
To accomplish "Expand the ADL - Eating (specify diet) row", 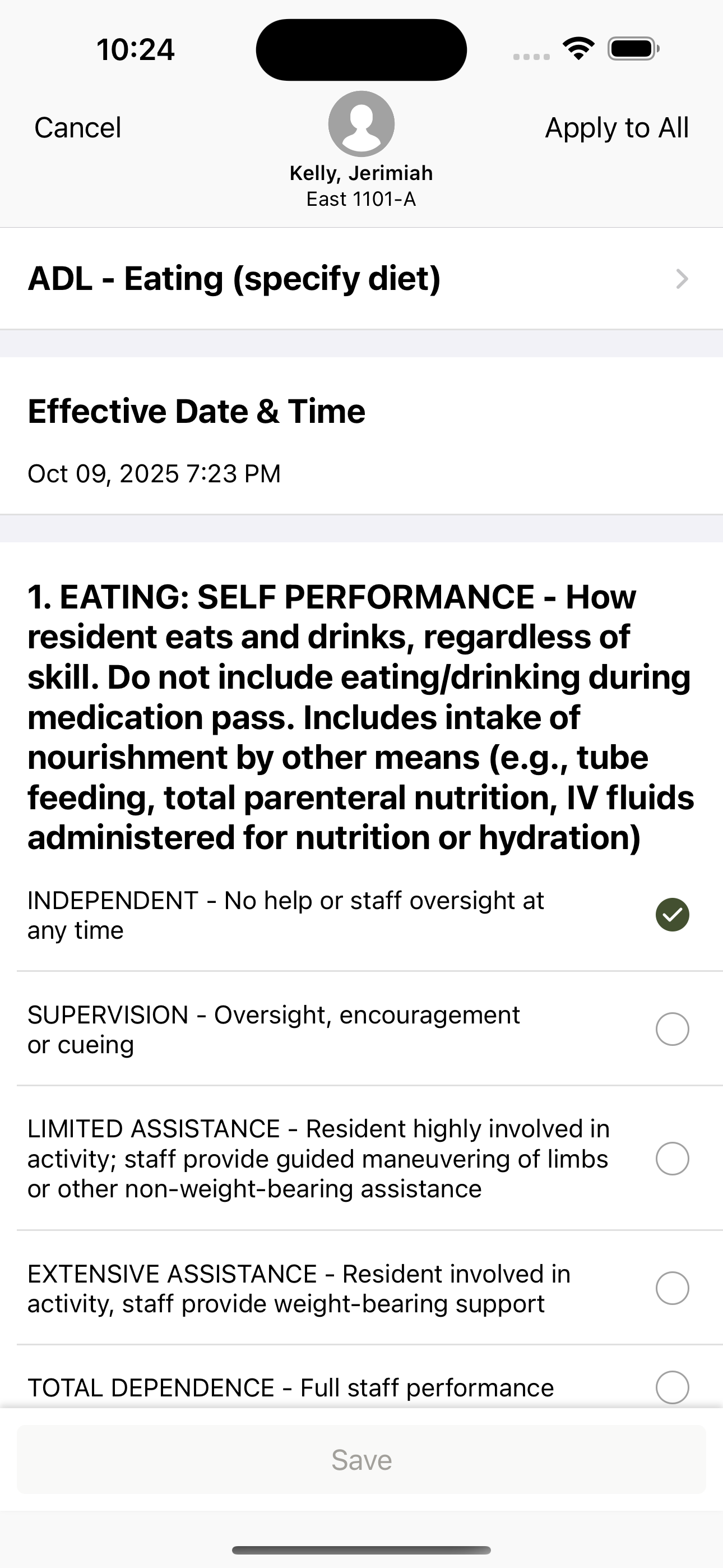I will (361, 279).
